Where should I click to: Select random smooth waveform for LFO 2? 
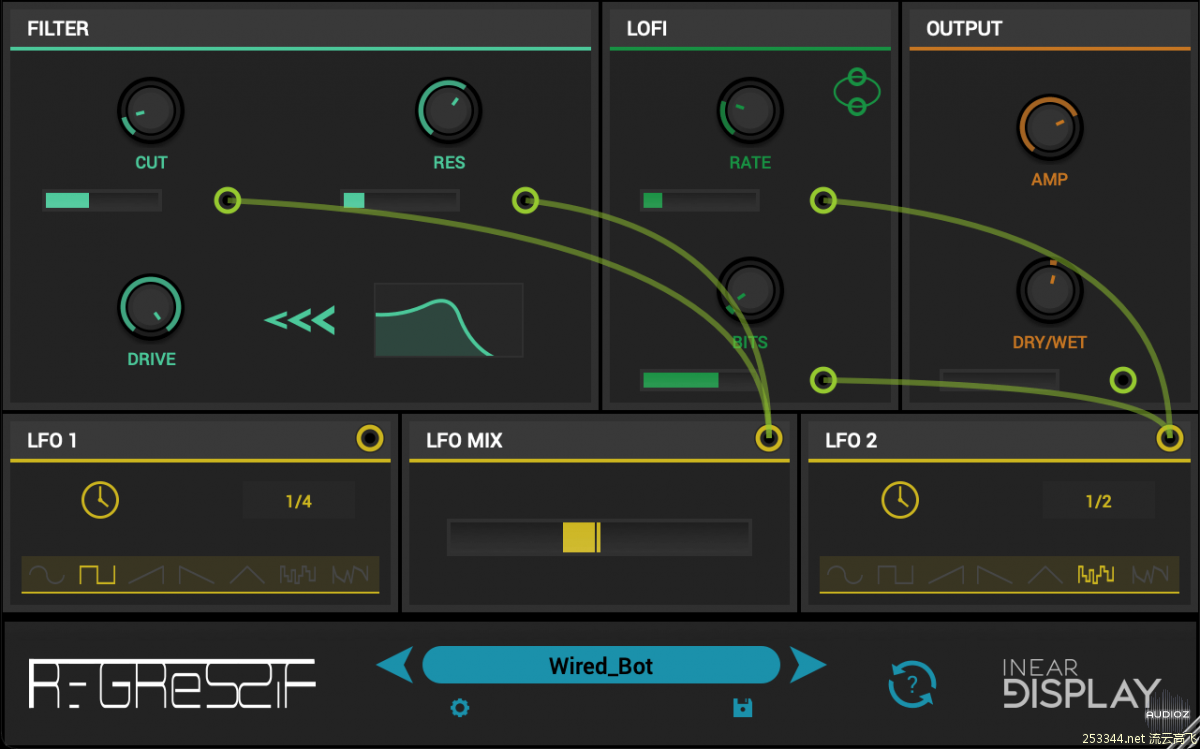point(1149,575)
